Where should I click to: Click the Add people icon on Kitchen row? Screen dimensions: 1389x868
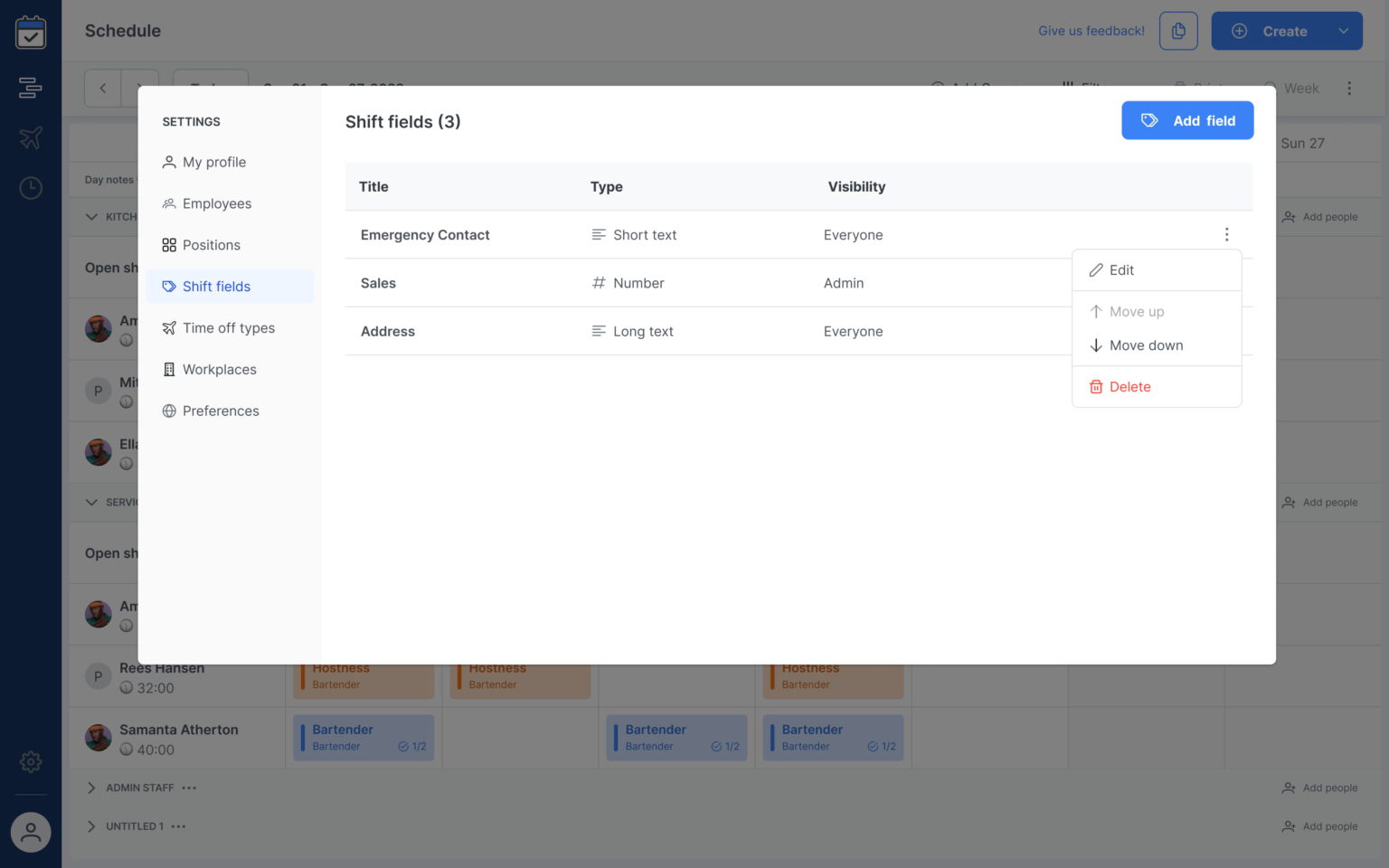(x=1288, y=216)
